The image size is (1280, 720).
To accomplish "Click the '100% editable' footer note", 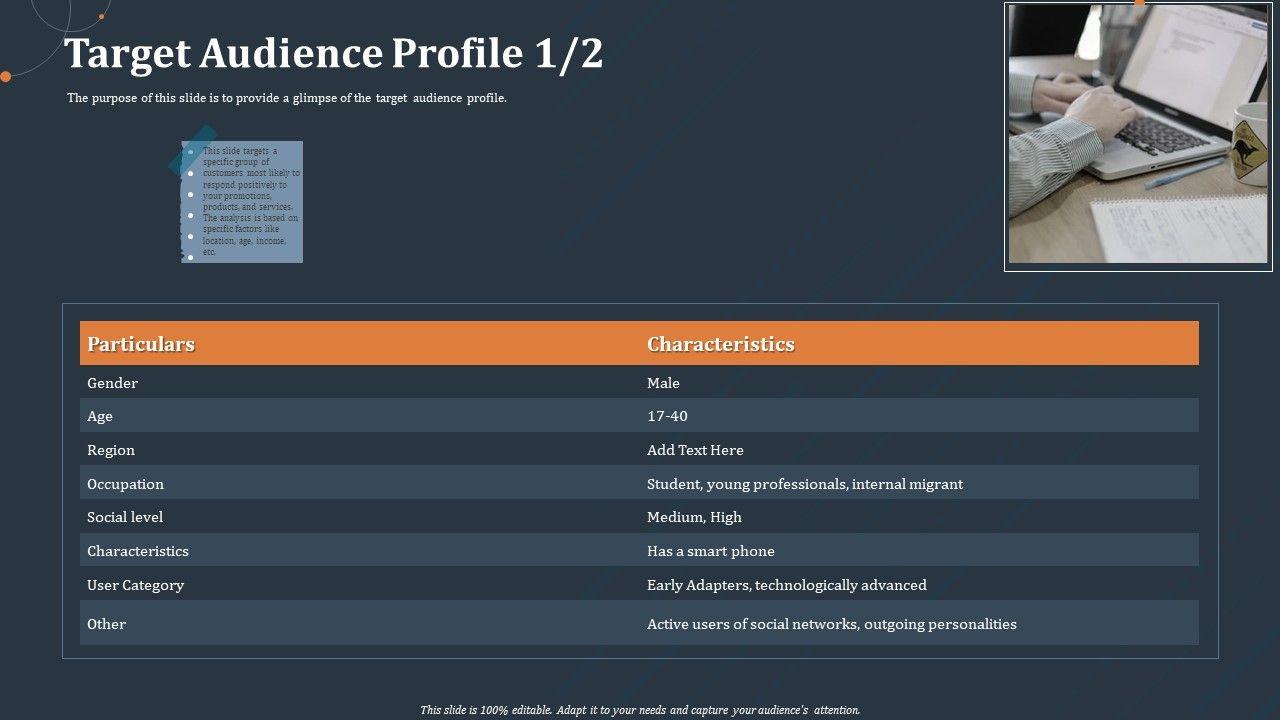I will pyautogui.click(x=640, y=710).
